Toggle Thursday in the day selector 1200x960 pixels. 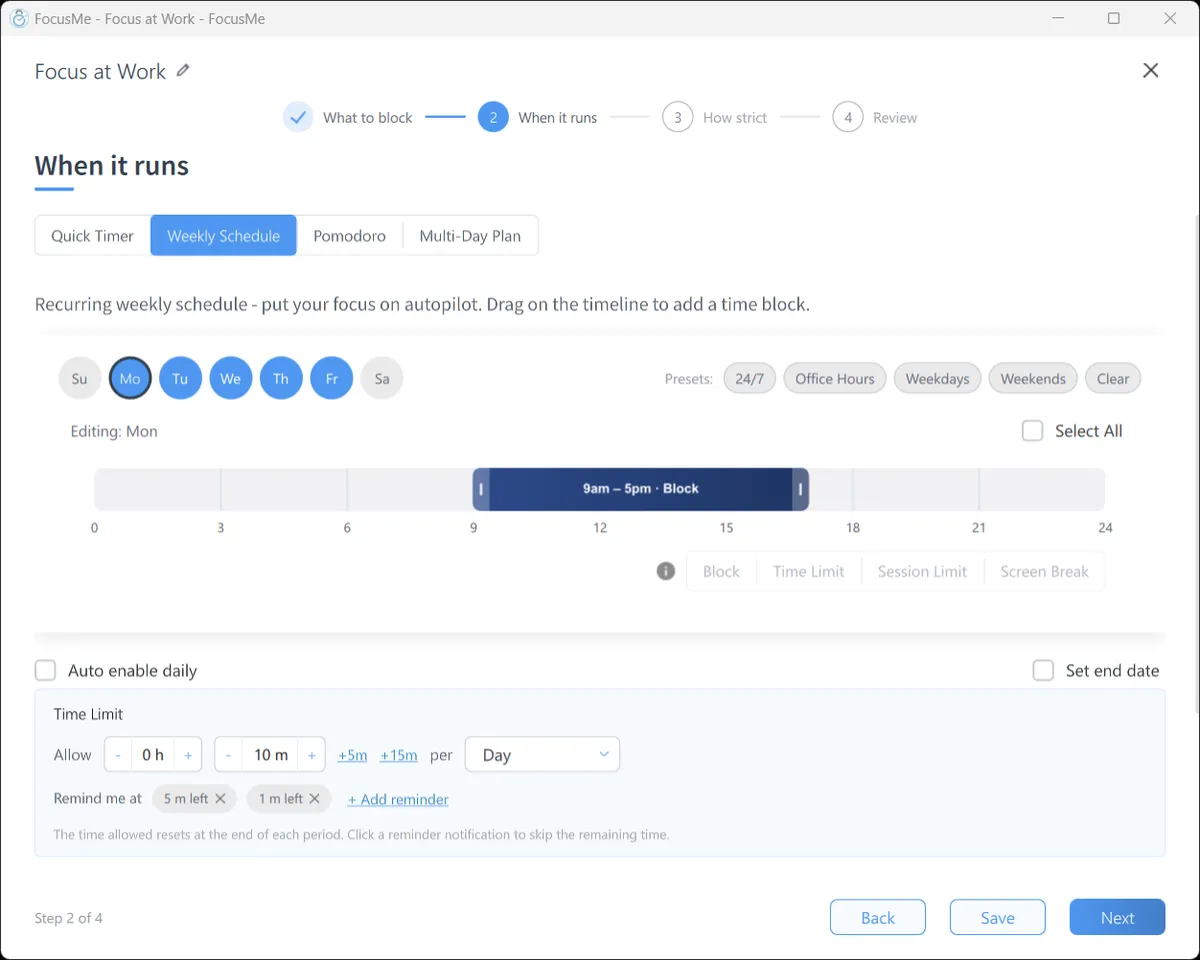tap(281, 379)
